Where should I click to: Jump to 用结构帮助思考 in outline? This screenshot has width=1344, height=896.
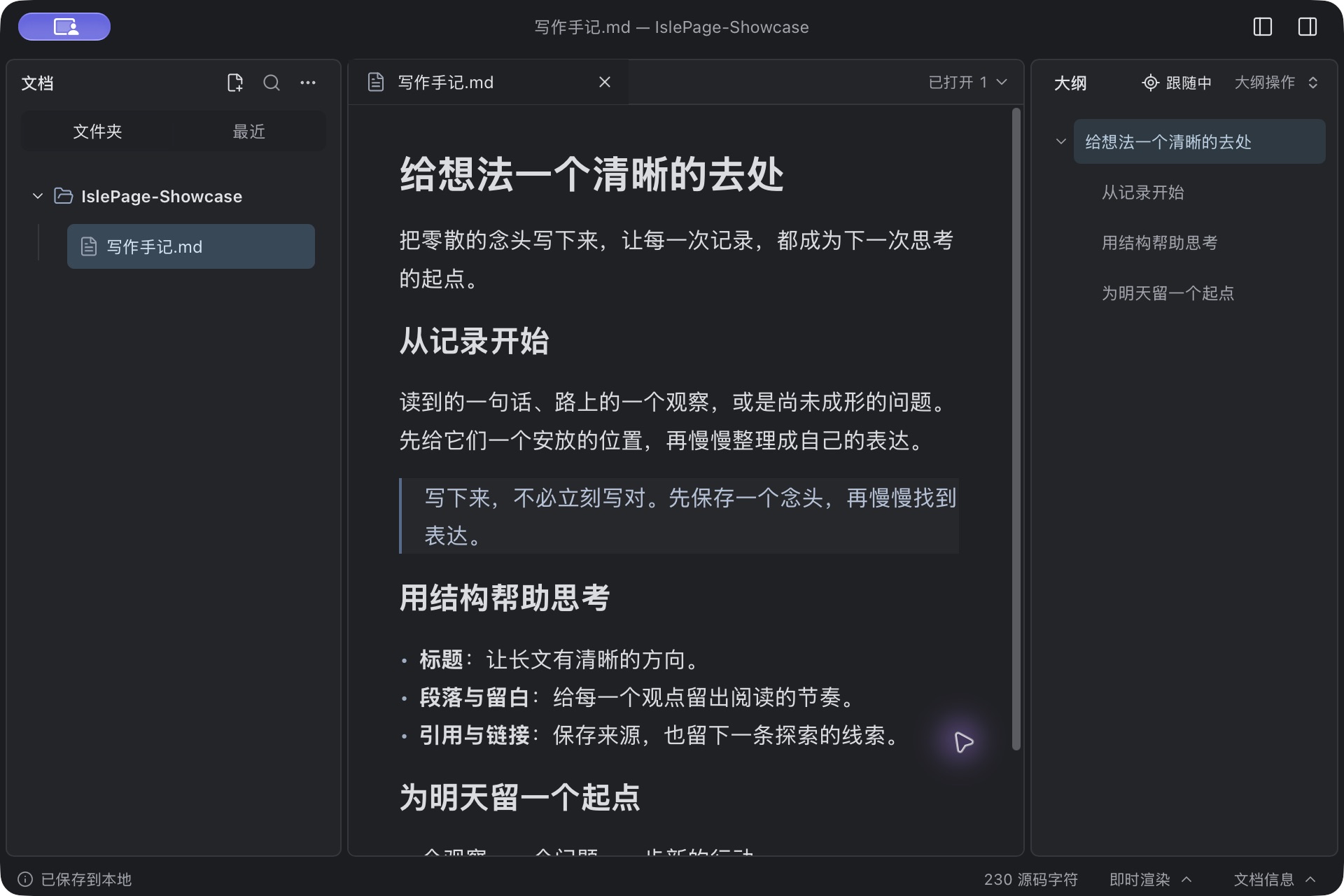pos(1160,242)
